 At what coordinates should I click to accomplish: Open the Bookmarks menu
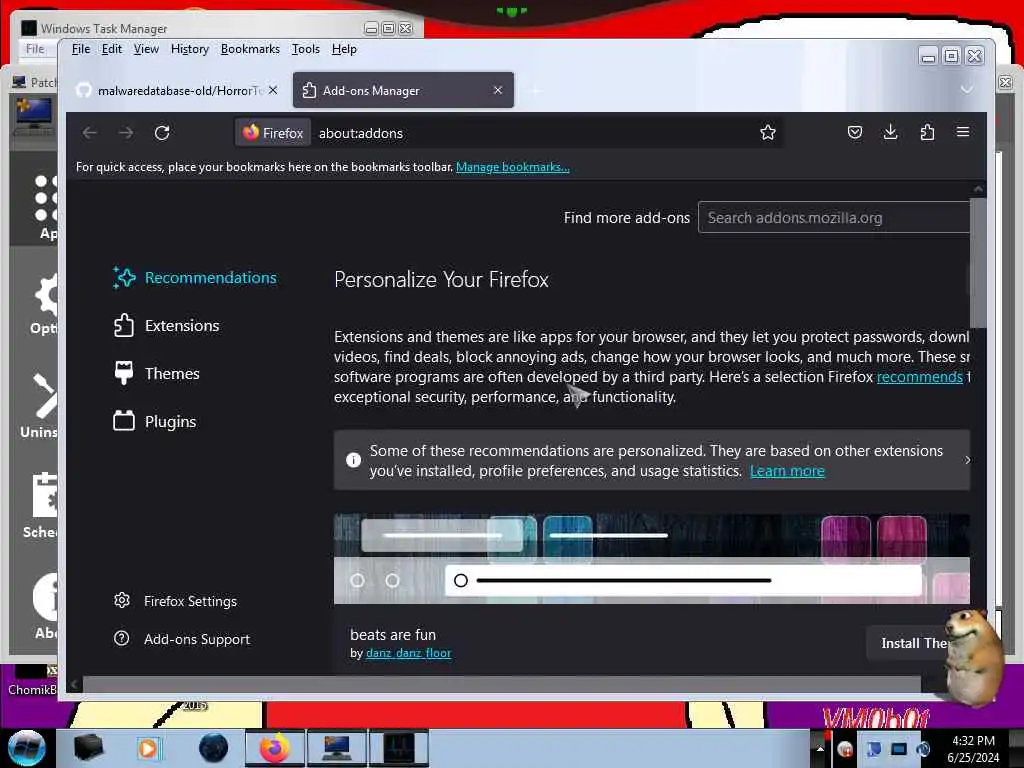pyautogui.click(x=250, y=49)
